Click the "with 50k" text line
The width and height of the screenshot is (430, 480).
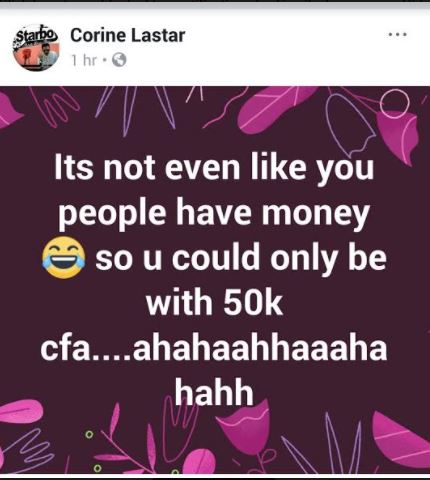[x=214, y=304]
